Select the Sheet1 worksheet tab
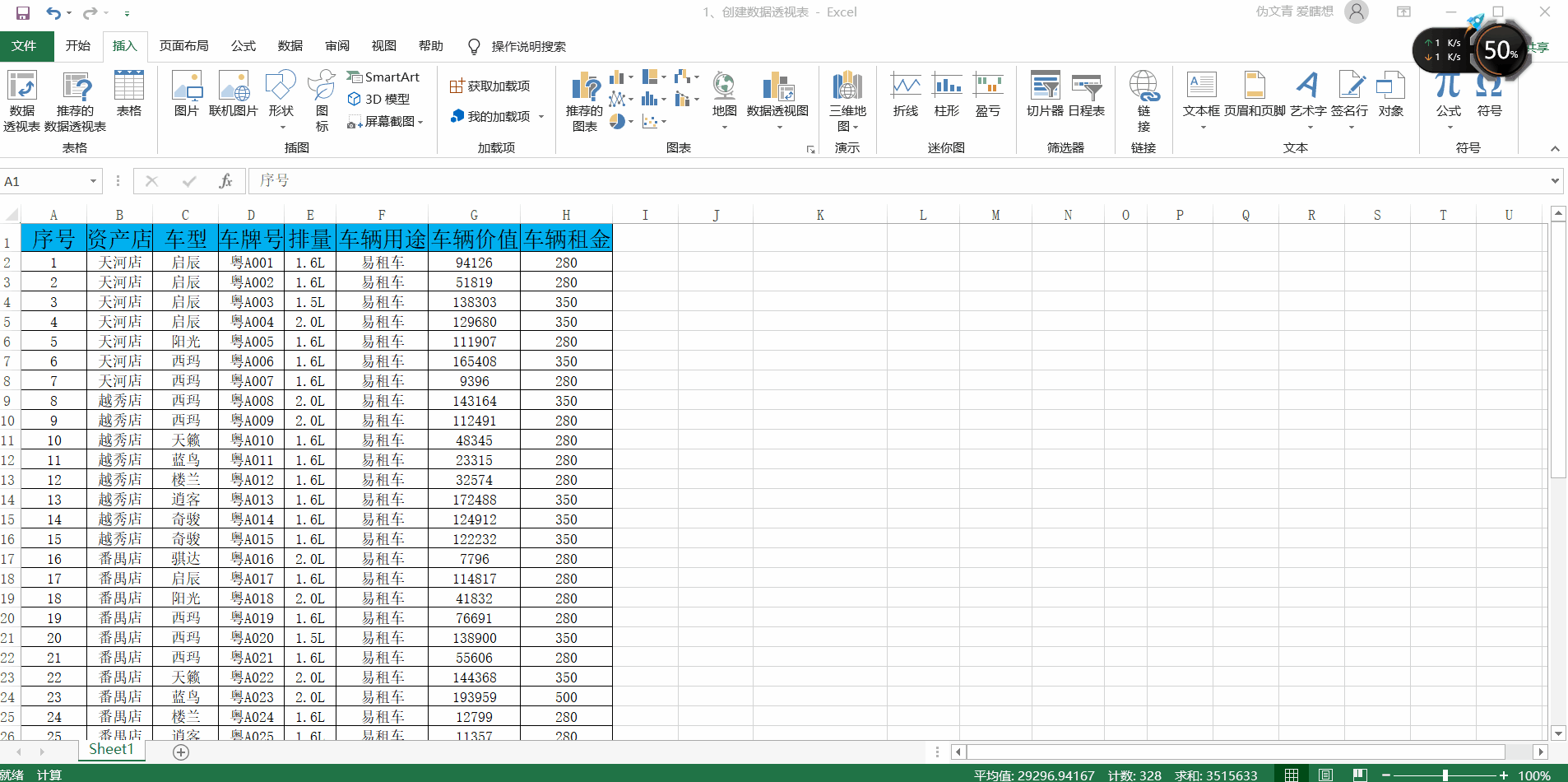 (x=111, y=750)
